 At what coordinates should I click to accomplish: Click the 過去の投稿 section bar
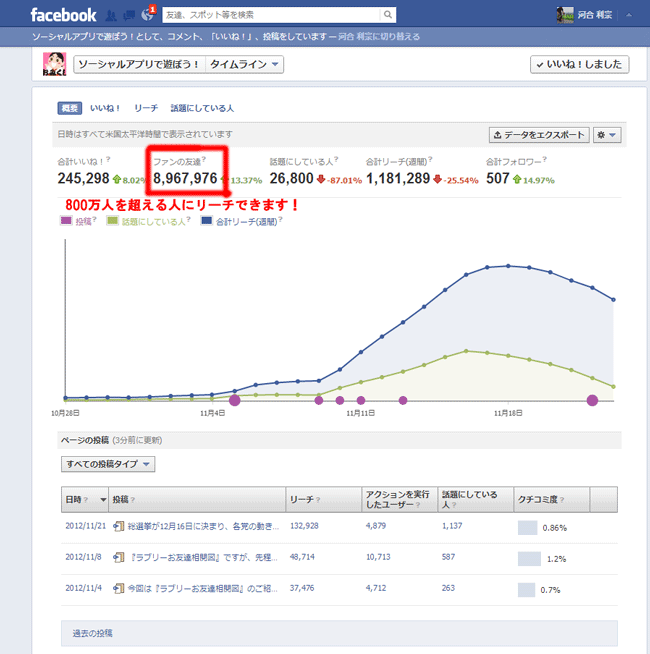coord(339,633)
